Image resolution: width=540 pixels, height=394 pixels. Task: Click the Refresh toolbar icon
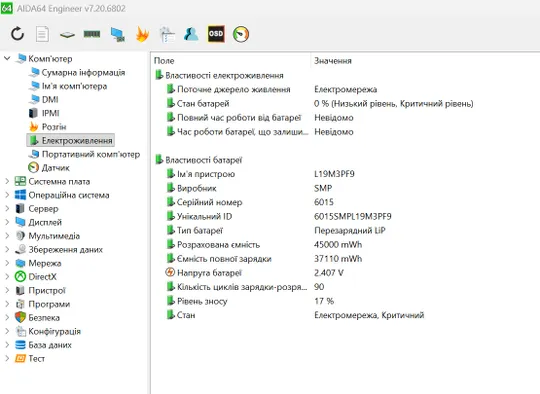click(x=17, y=34)
